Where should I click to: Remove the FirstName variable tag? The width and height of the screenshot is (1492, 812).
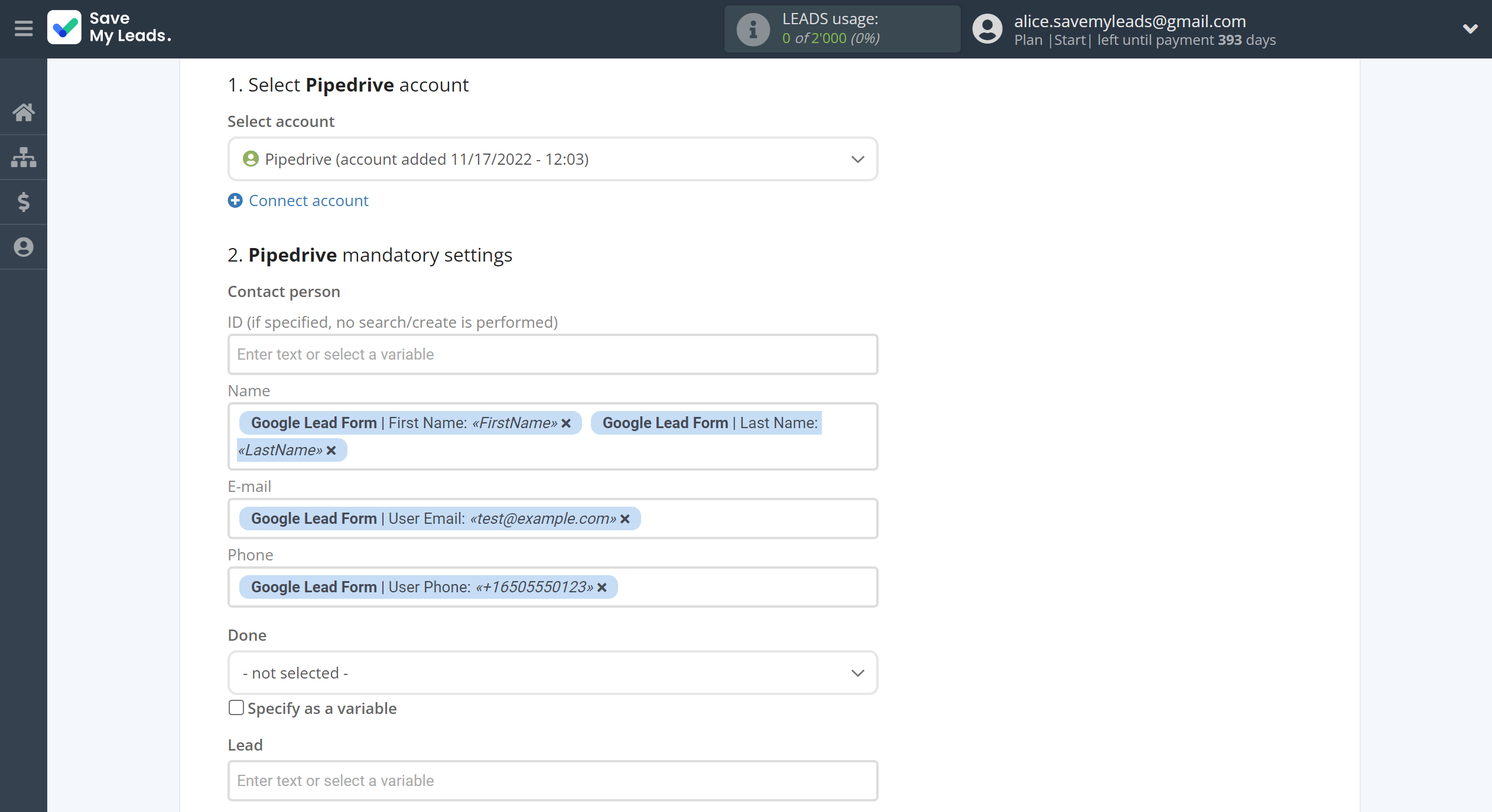(x=566, y=423)
